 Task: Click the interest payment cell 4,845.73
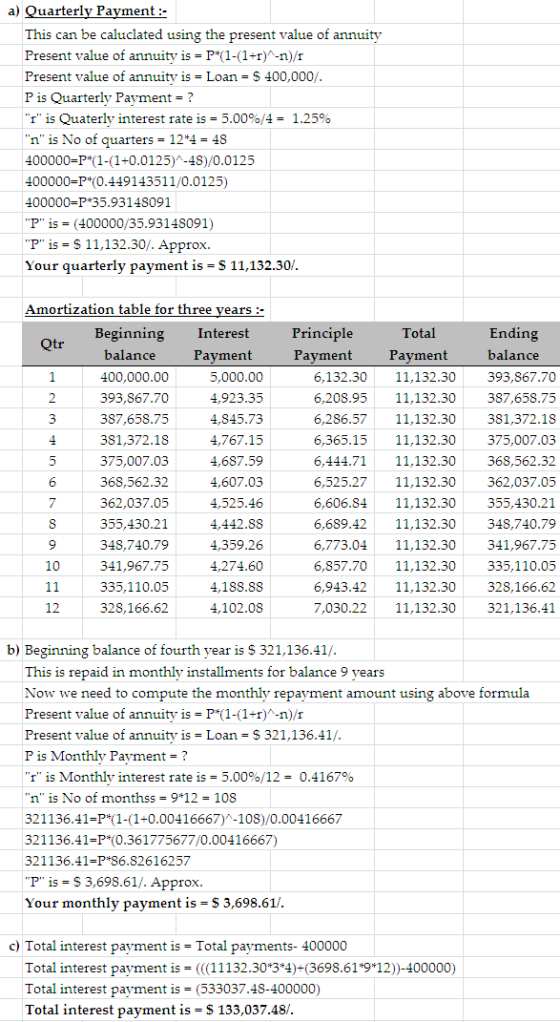[x=237, y=418]
